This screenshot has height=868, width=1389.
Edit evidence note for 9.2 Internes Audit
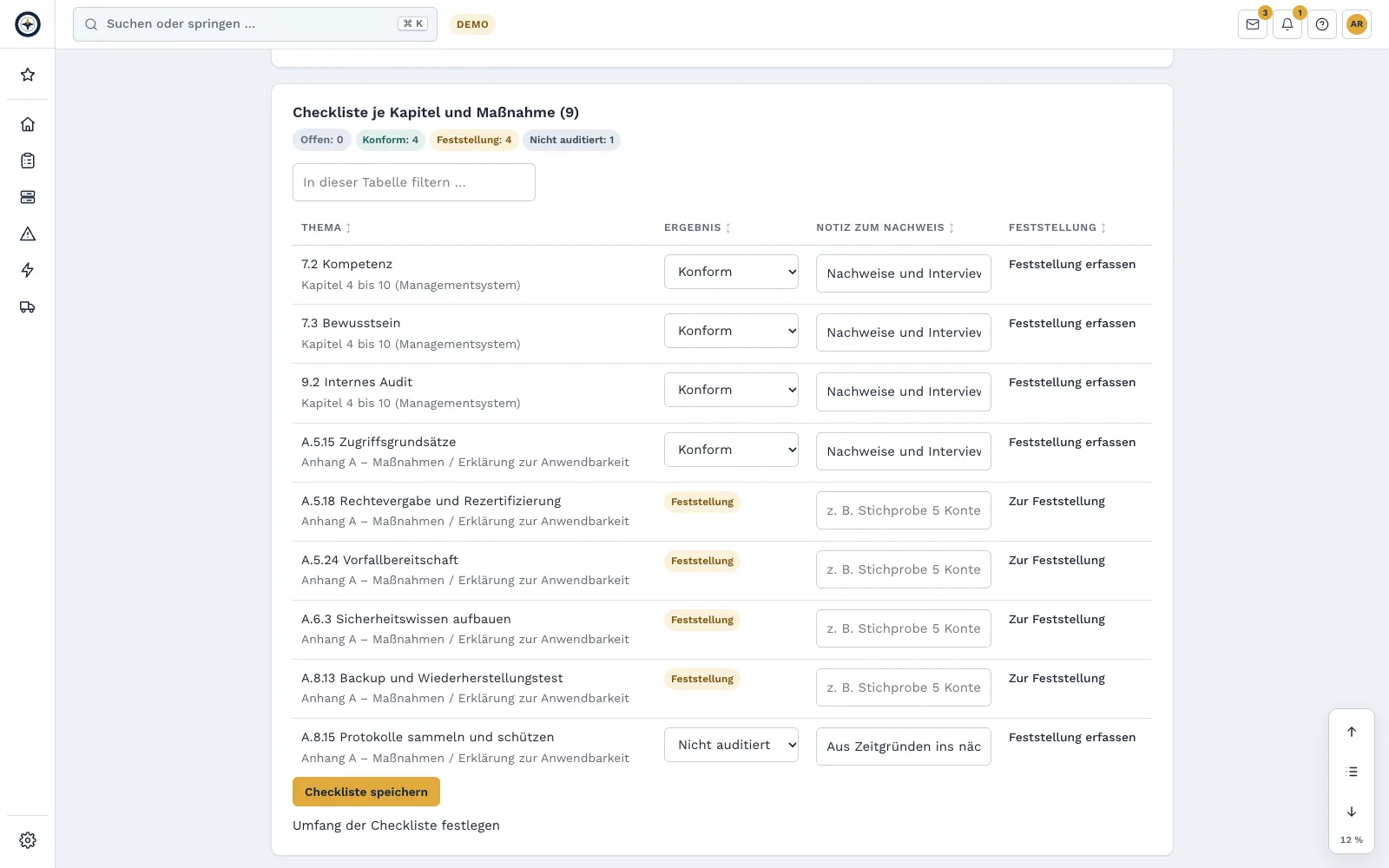pos(904,391)
